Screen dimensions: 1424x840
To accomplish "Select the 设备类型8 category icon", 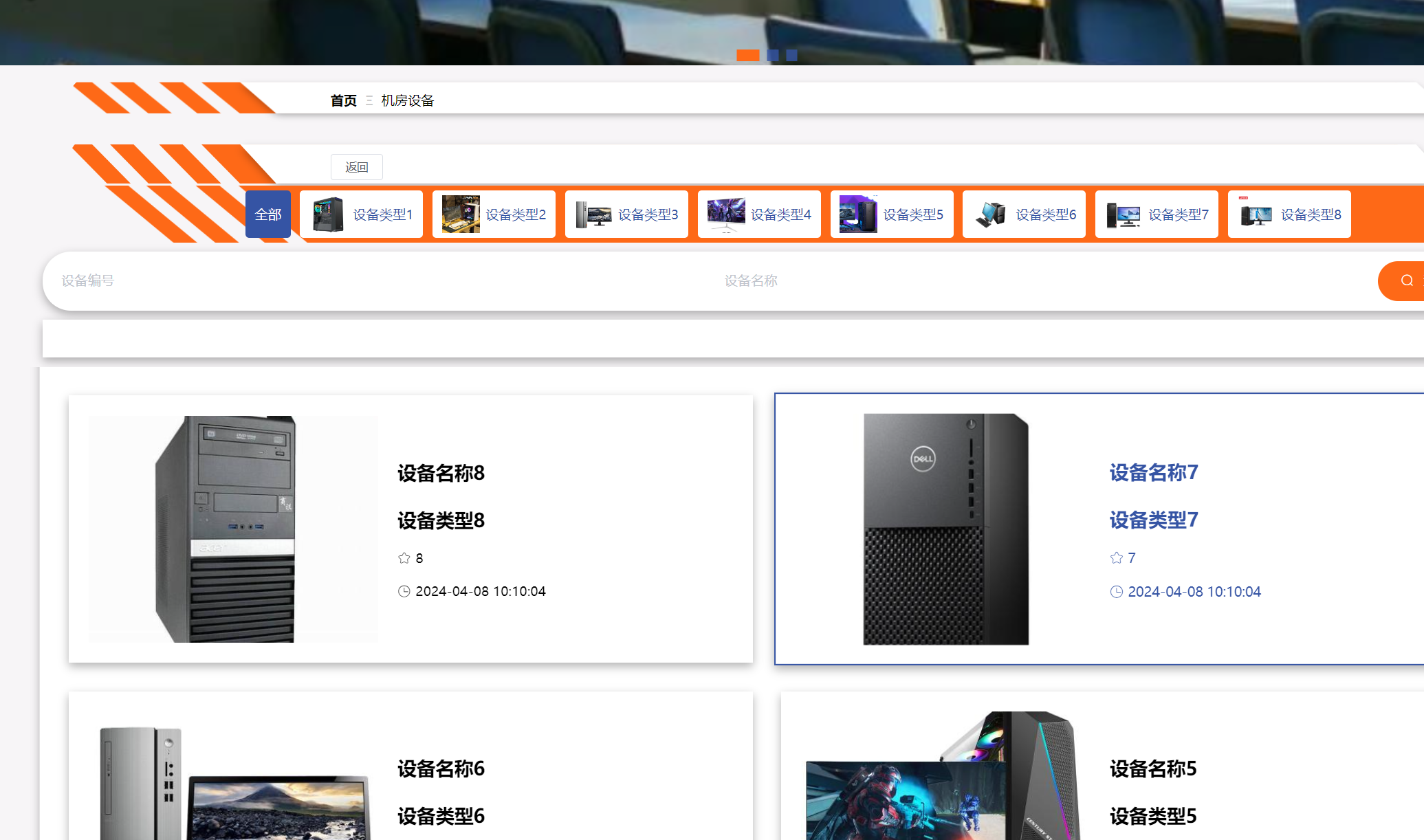I will [1256, 214].
